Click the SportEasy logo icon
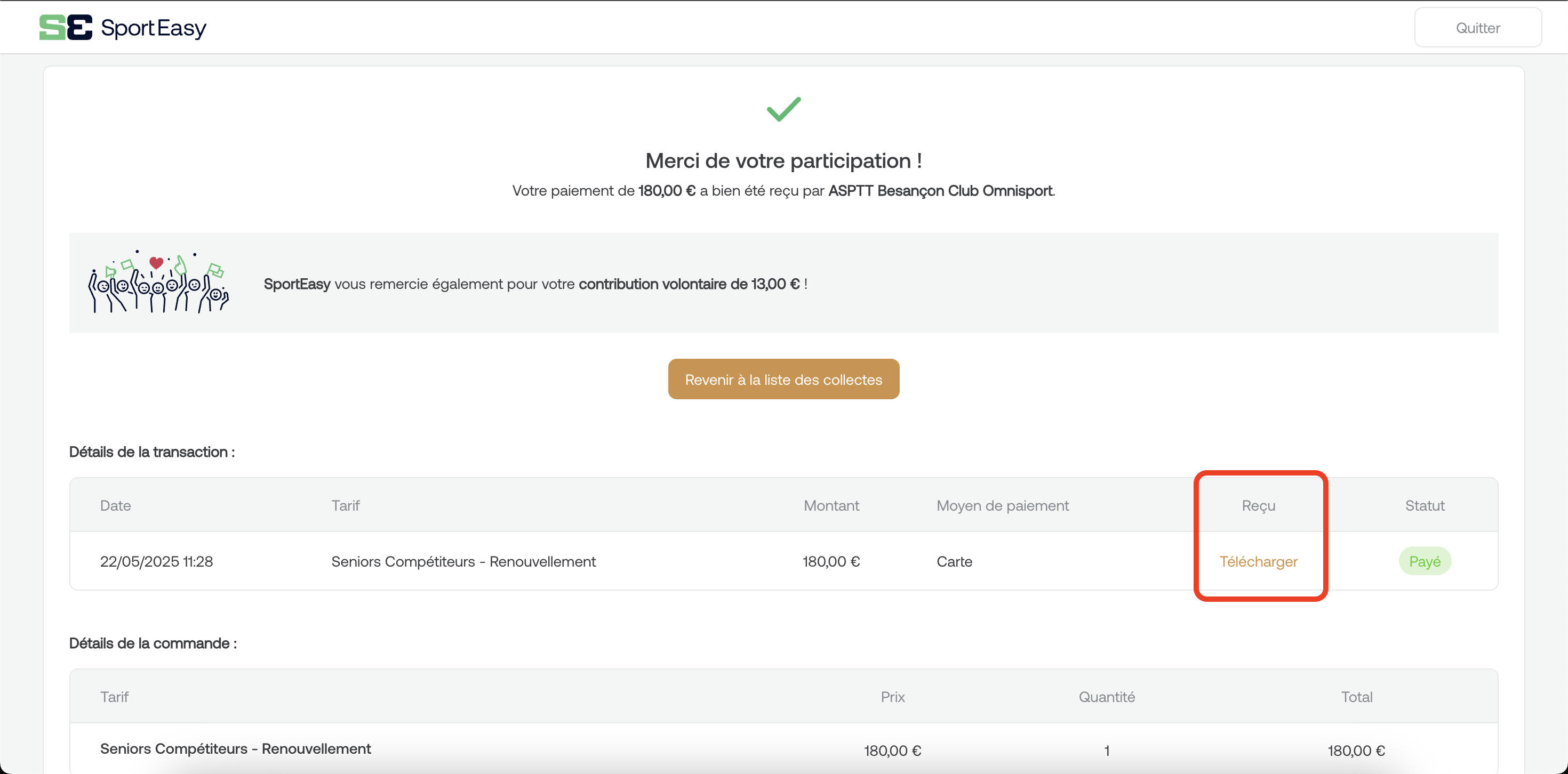 (x=66, y=27)
